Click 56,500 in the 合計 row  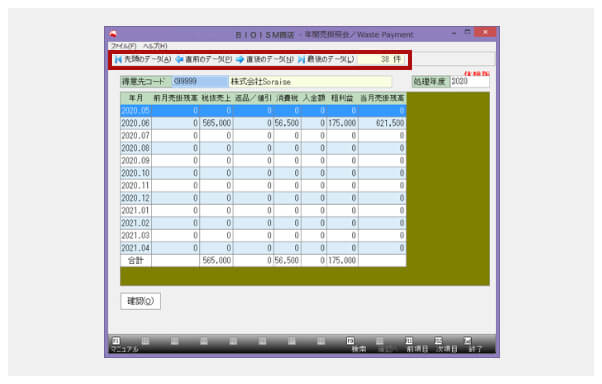click(287, 260)
